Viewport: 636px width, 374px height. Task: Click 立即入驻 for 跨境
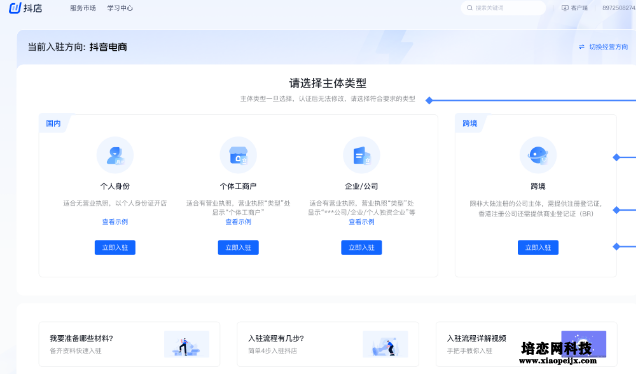tap(538, 247)
